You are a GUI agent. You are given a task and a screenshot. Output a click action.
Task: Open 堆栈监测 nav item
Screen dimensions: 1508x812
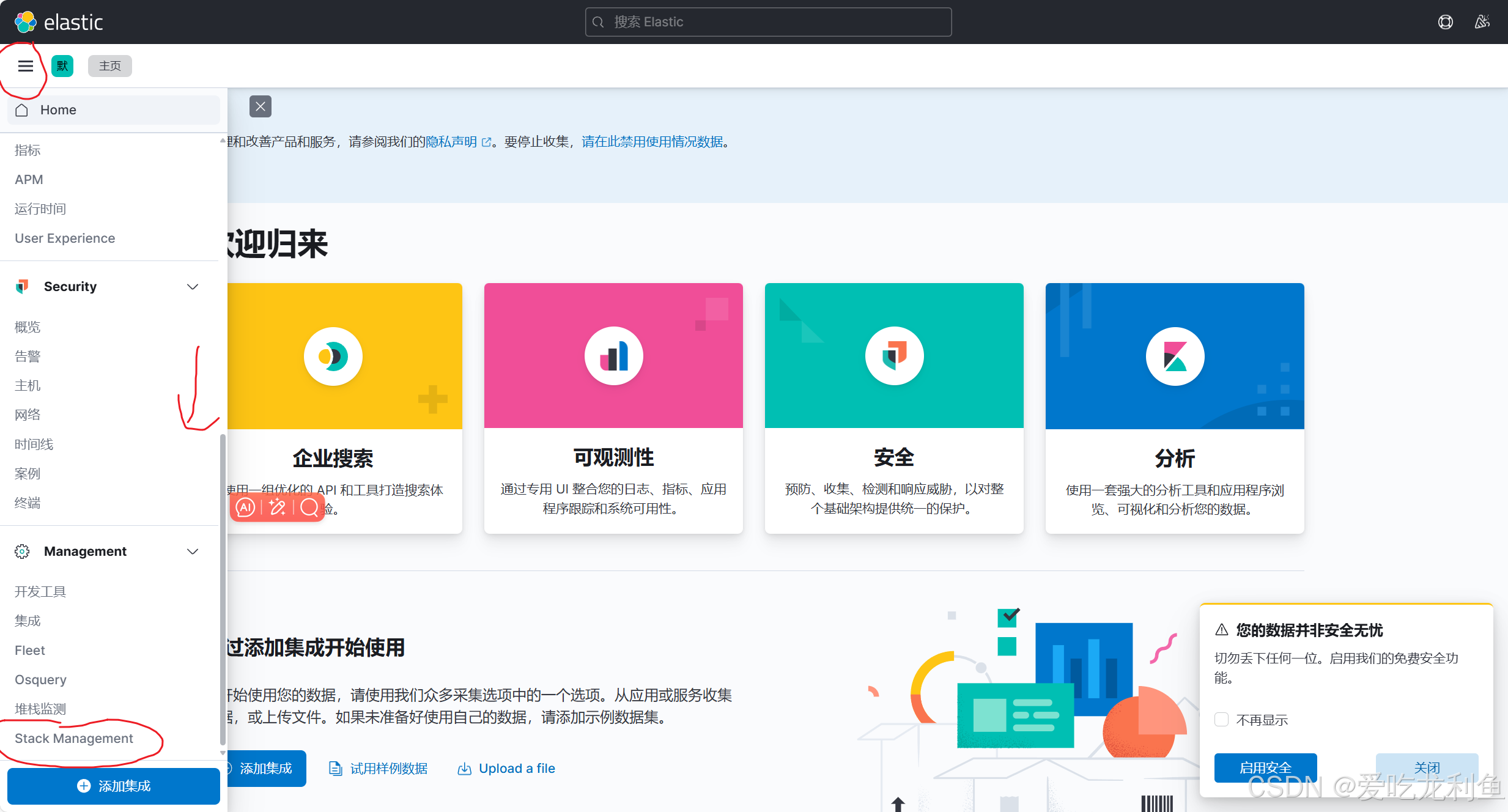coord(40,709)
